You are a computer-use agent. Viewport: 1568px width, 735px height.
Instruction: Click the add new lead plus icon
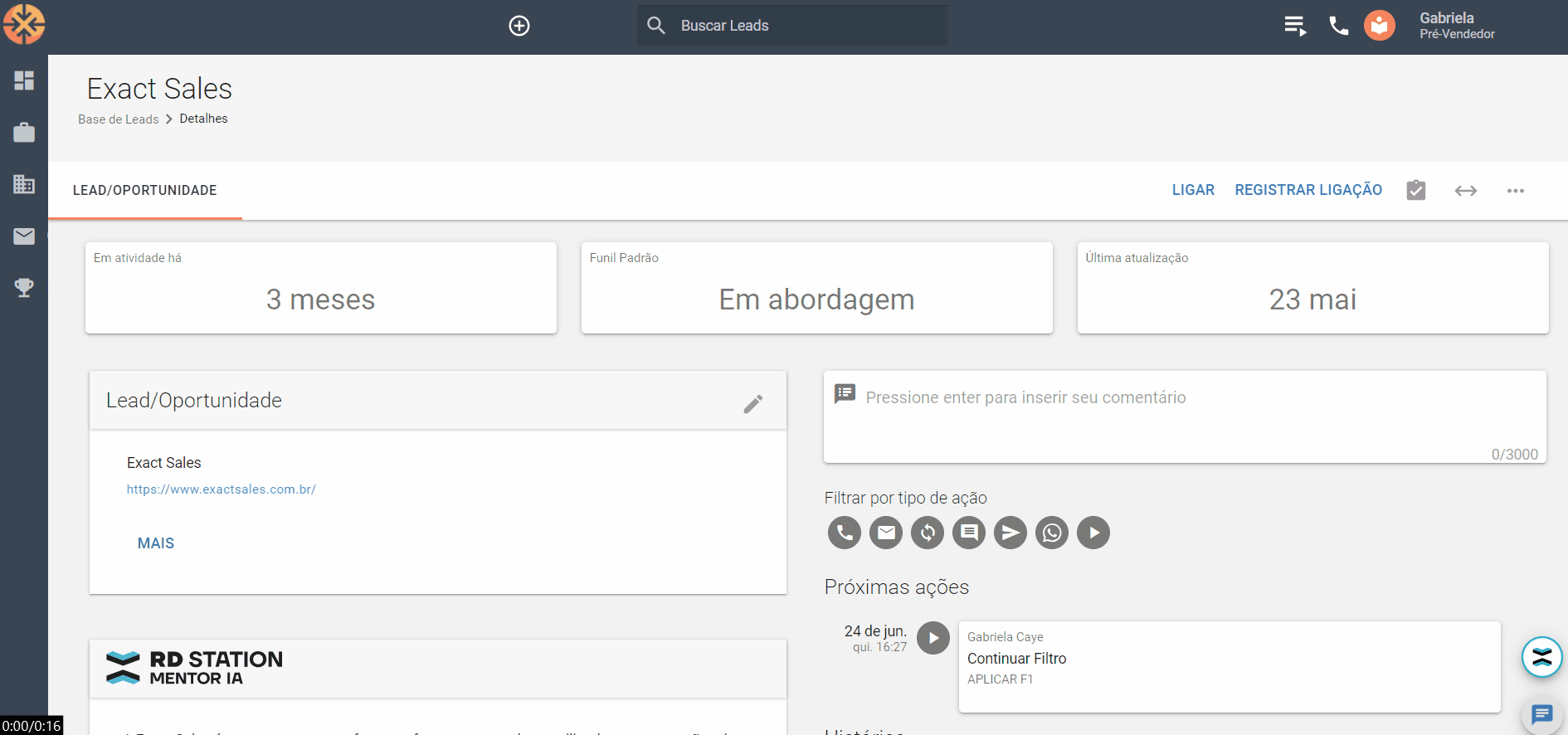pos(519,26)
